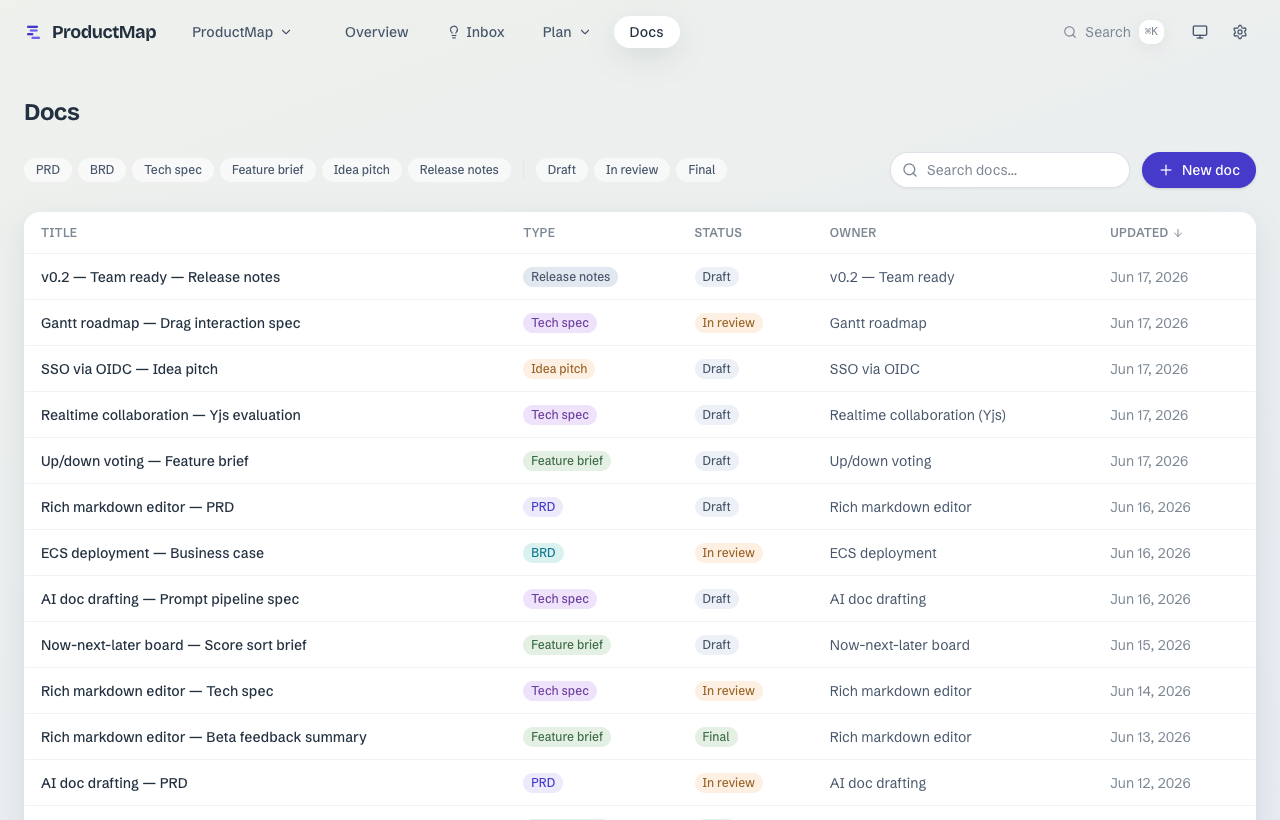Click owner 'SSO via OIDC' cell
The width and height of the screenshot is (1280, 820).
click(x=875, y=369)
